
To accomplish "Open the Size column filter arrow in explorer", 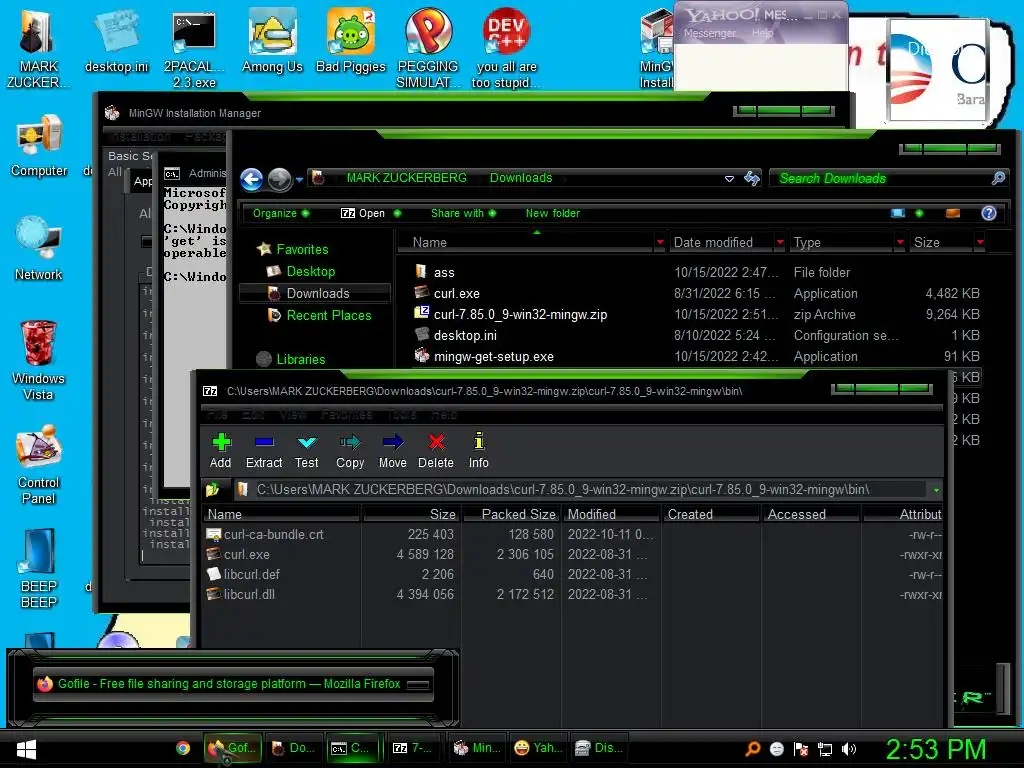I will (980, 242).
